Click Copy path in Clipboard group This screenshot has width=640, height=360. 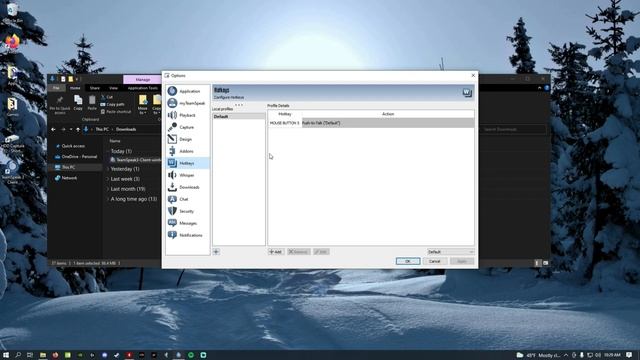113,104
